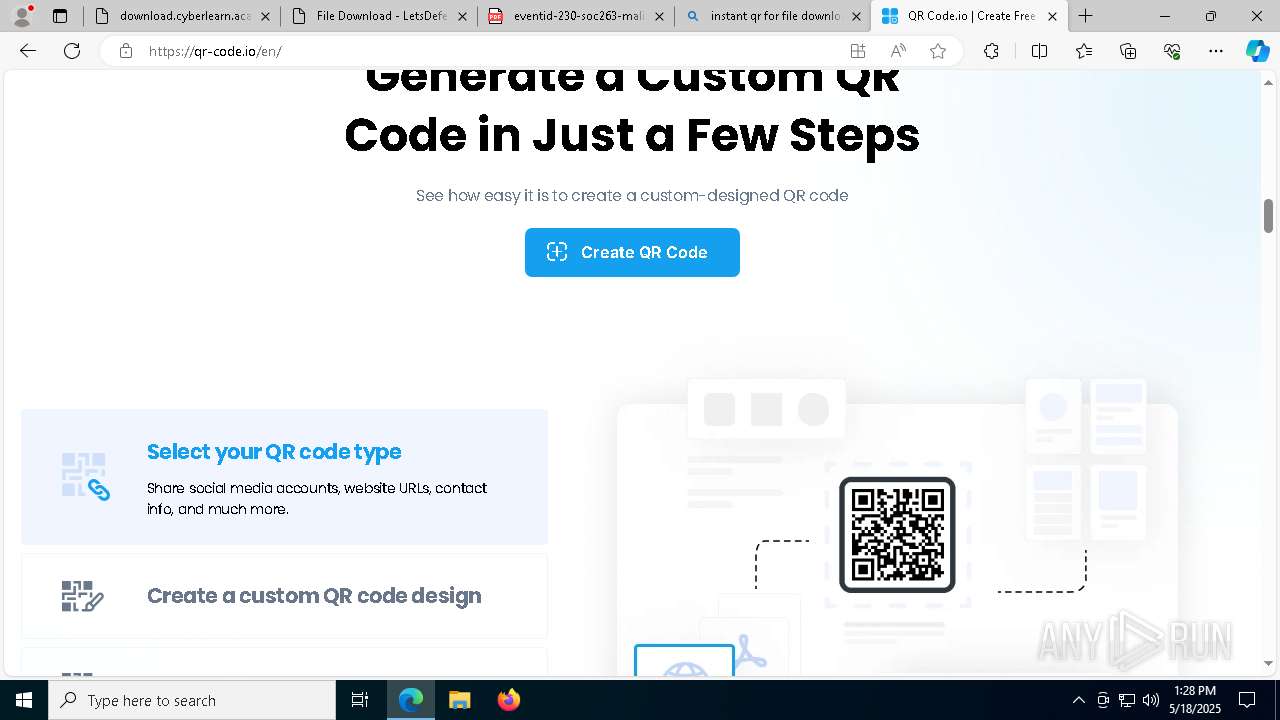The image size is (1280, 720).
Task: Open the browser apps grid icon in address bar
Action: (857, 51)
